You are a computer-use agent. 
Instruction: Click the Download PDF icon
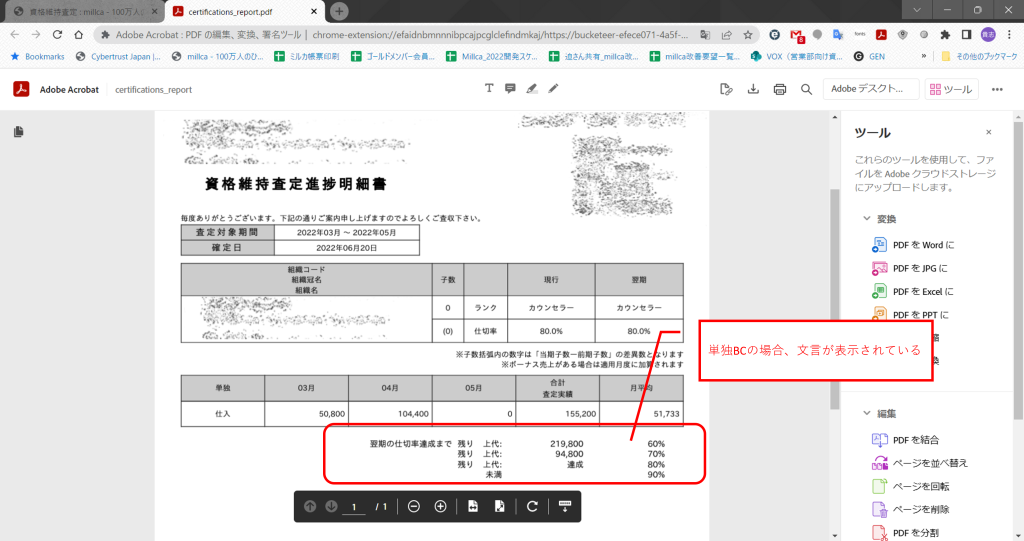click(753, 89)
